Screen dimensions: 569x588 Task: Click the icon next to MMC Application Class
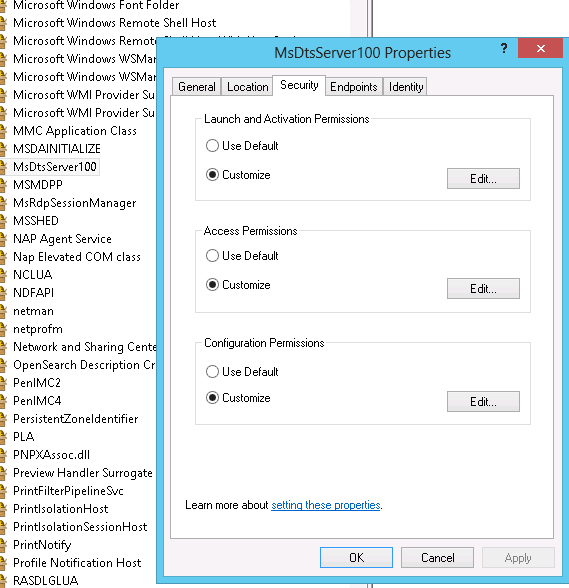3,131
